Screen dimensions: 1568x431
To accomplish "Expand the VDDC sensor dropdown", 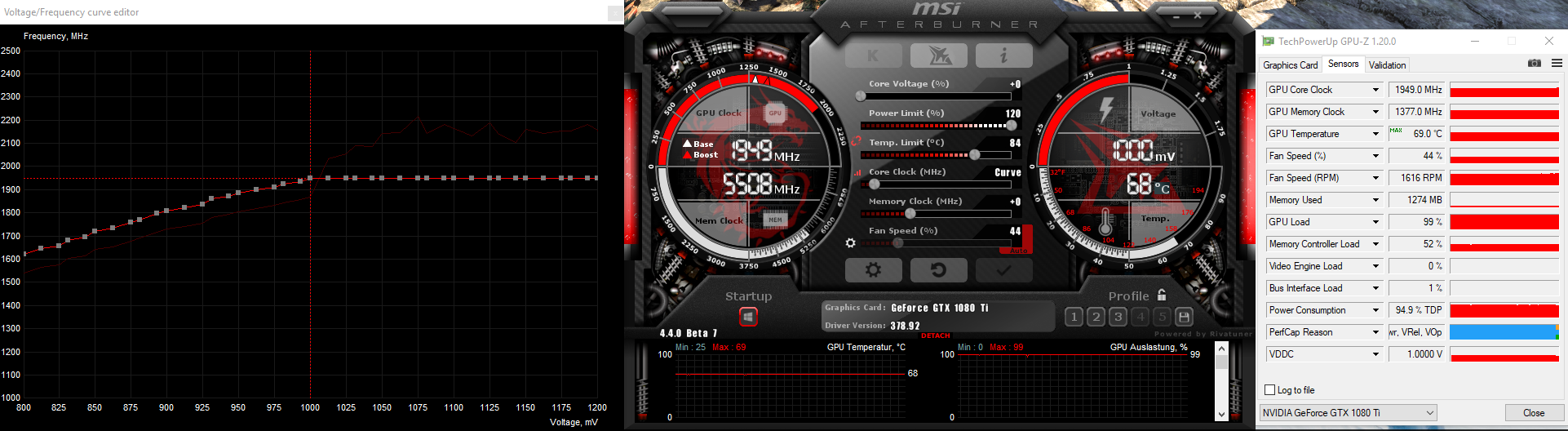I will tap(1375, 354).
